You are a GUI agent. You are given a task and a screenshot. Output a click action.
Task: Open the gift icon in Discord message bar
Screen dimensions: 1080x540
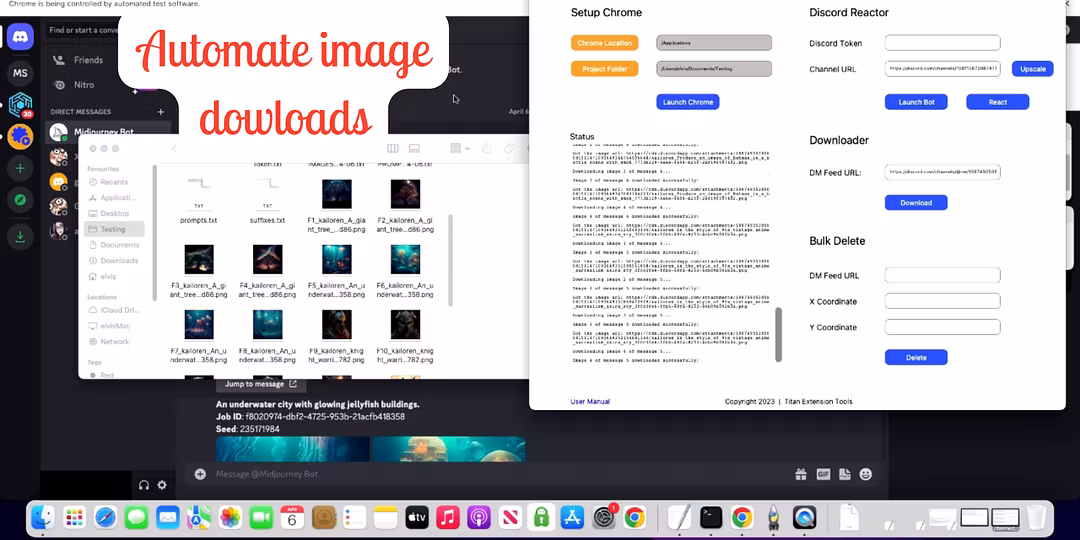point(800,474)
